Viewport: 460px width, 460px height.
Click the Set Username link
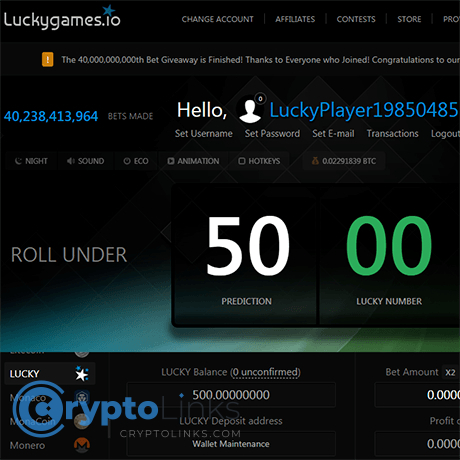point(204,134)
